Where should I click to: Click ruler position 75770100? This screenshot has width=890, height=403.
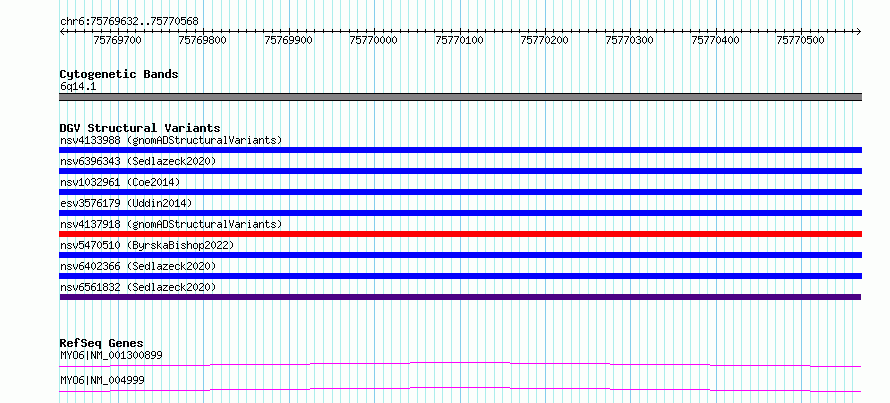[x=459, y=40]
